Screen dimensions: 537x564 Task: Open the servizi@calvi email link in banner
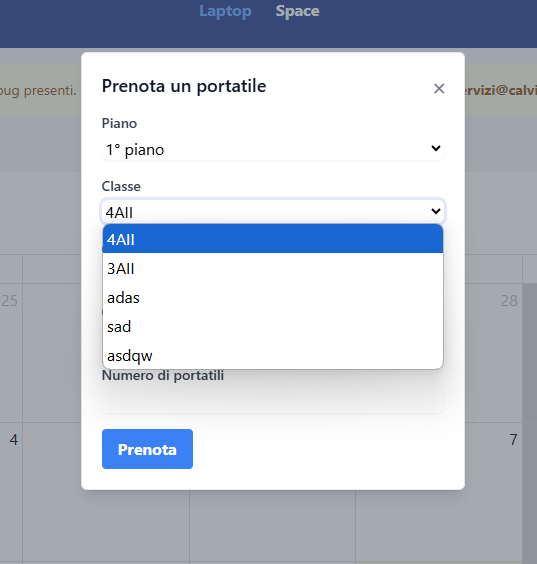tap(501, 90)
